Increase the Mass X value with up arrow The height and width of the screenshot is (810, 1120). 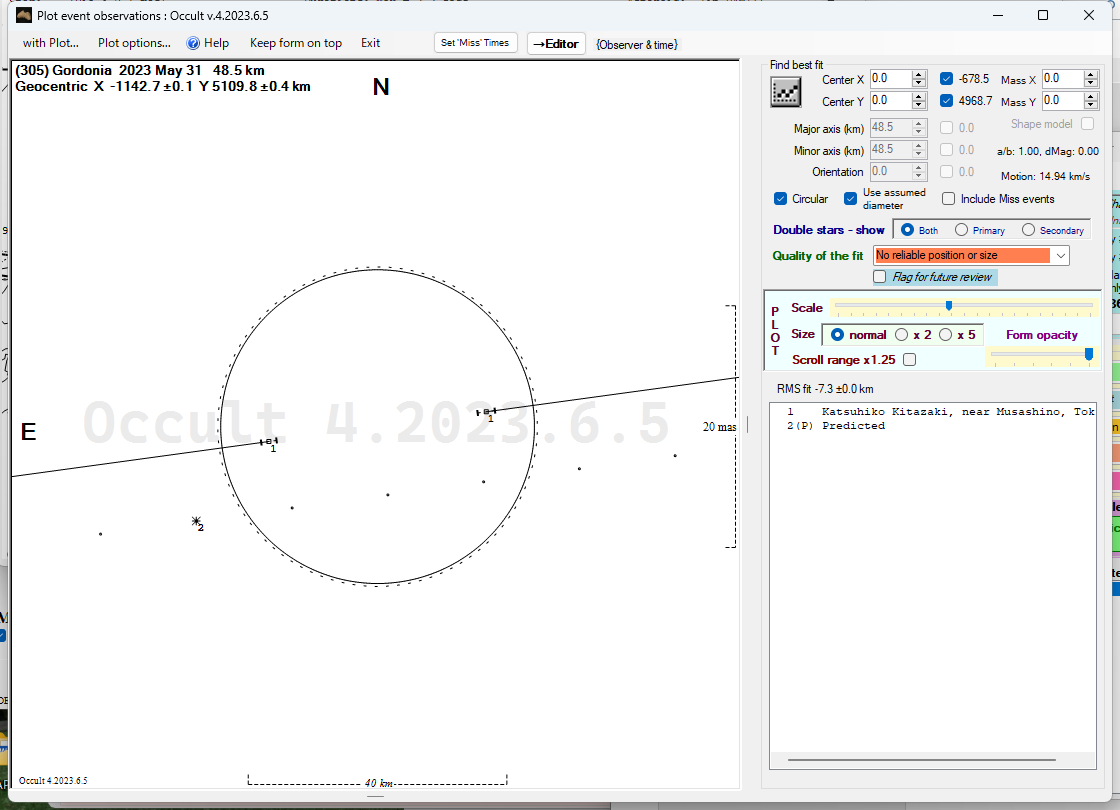(x=1091, y=75)
